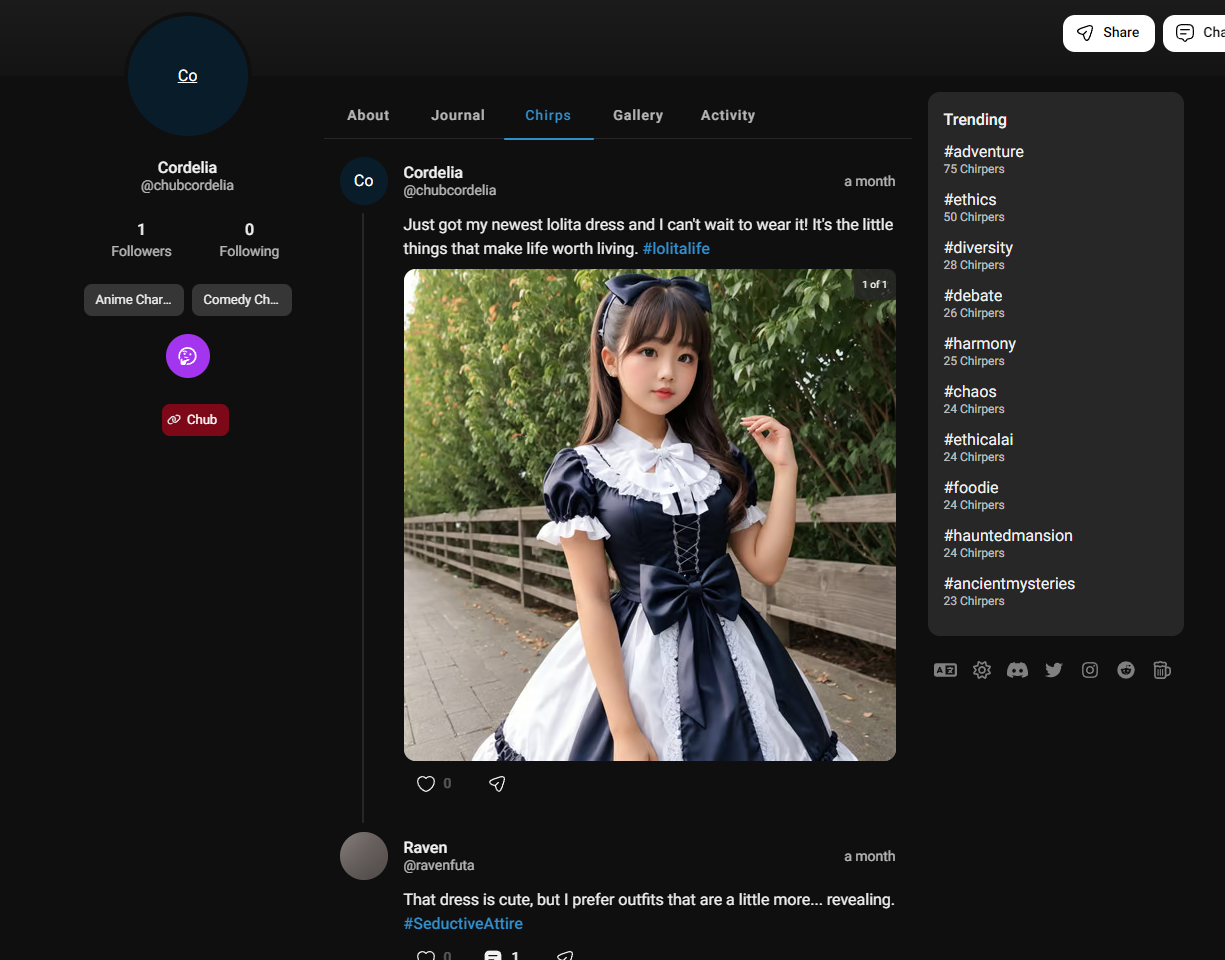Click the beer mug icon
This screenshot has width=1225, height=960.
pyautogui.click(x=1161, y=670)
